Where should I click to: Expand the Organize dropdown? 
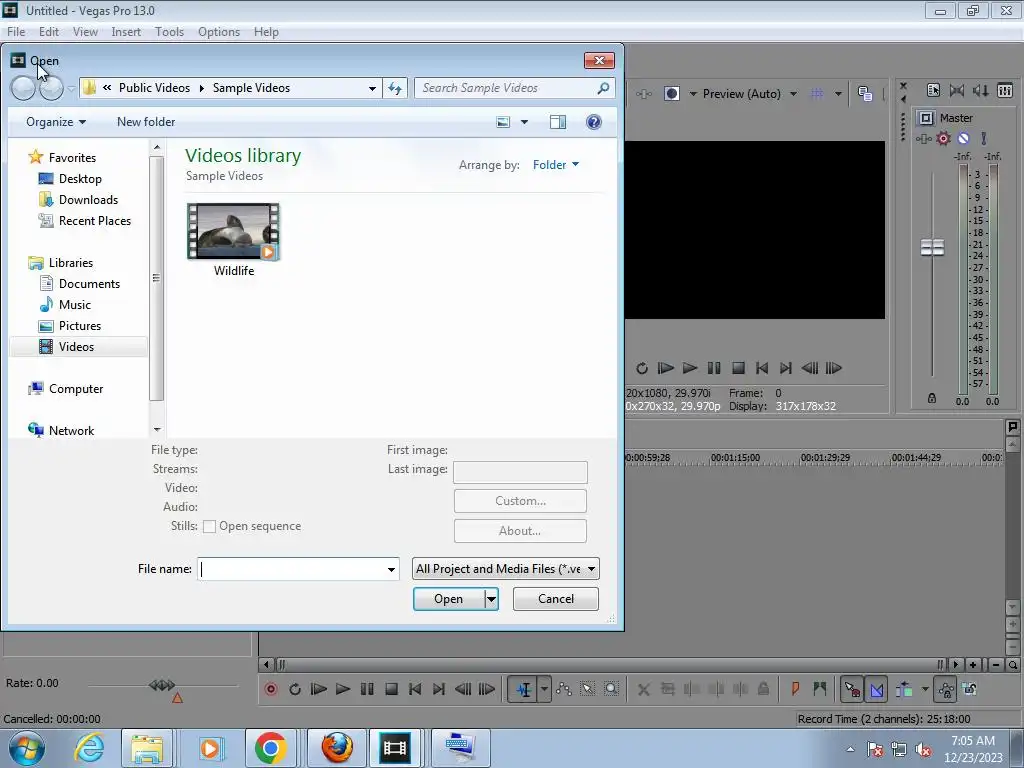(x=56, y=121)
